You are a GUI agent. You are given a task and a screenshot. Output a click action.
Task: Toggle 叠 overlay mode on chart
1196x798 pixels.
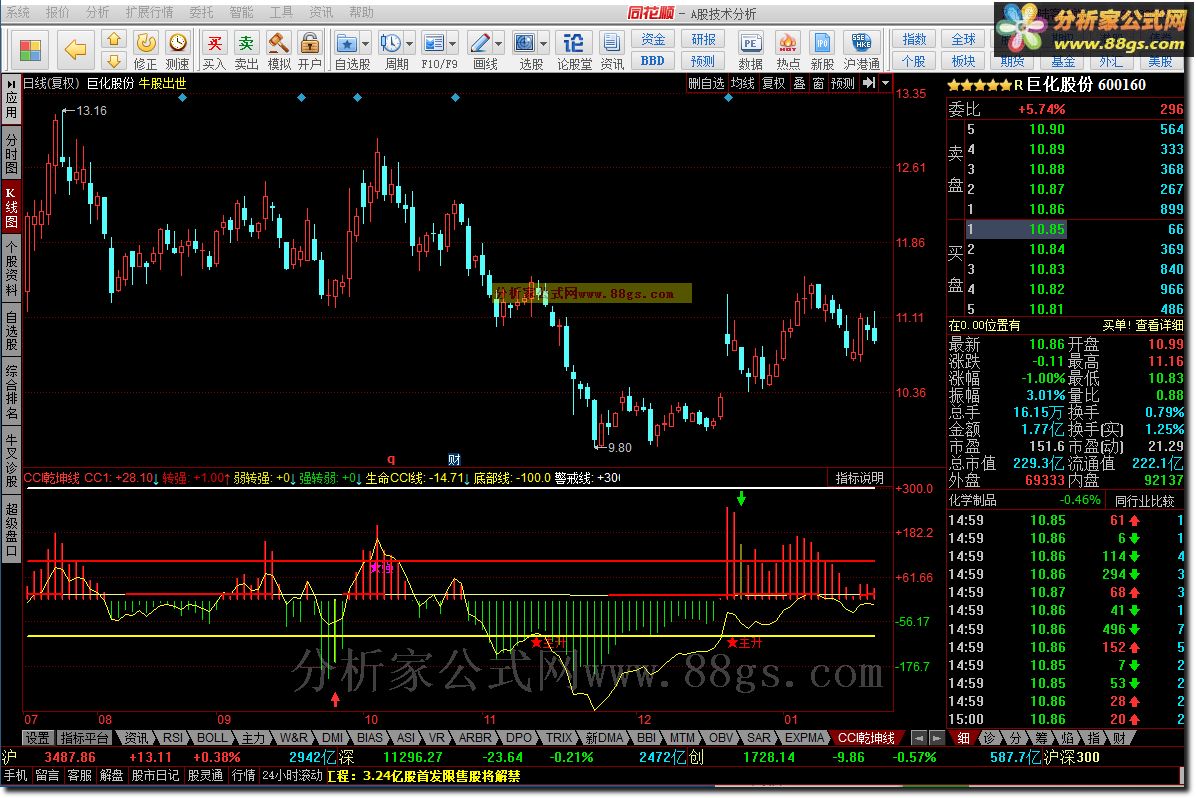[799, 83]
